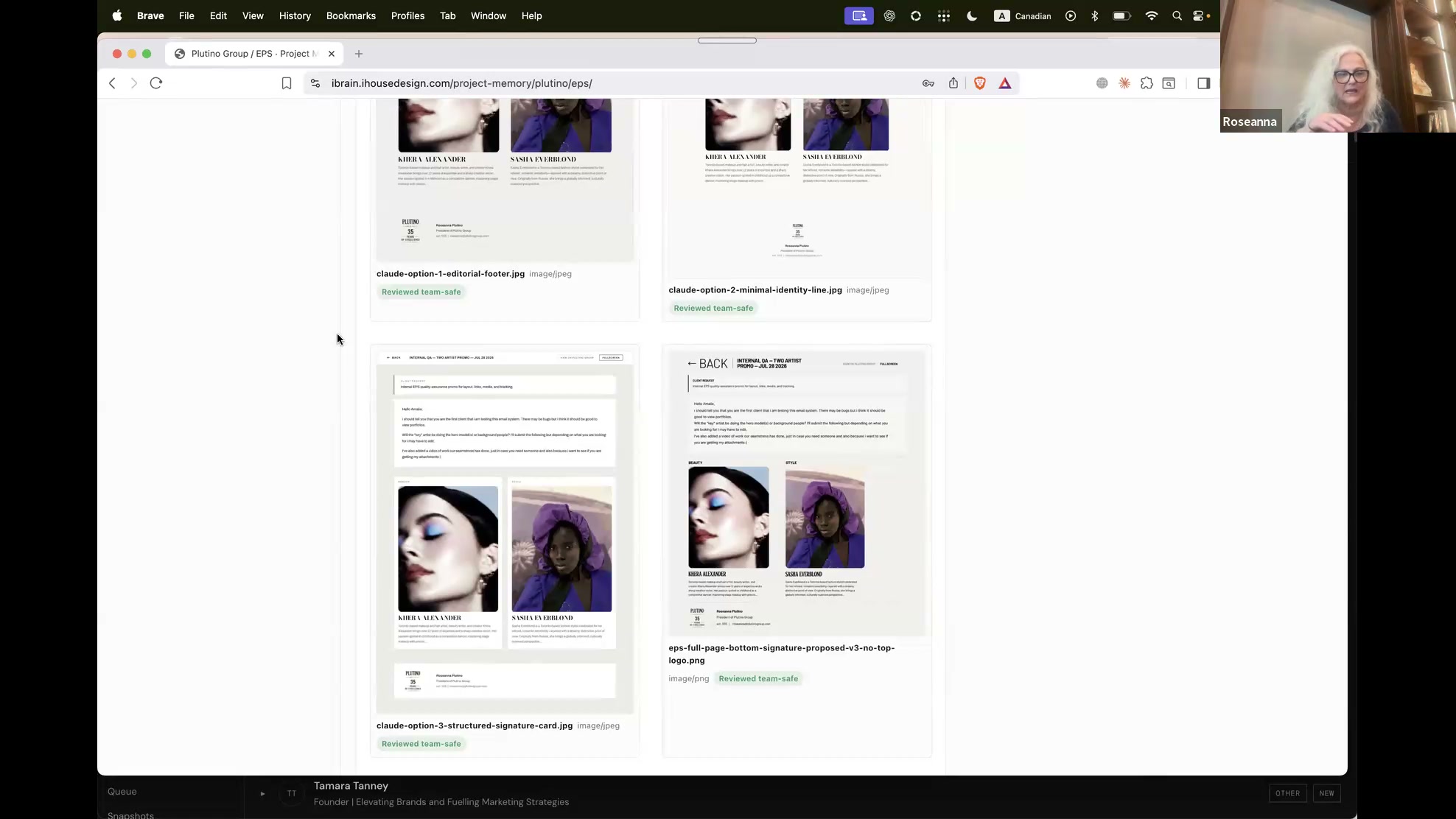Click the share page icon

click(x=953, y=83)
